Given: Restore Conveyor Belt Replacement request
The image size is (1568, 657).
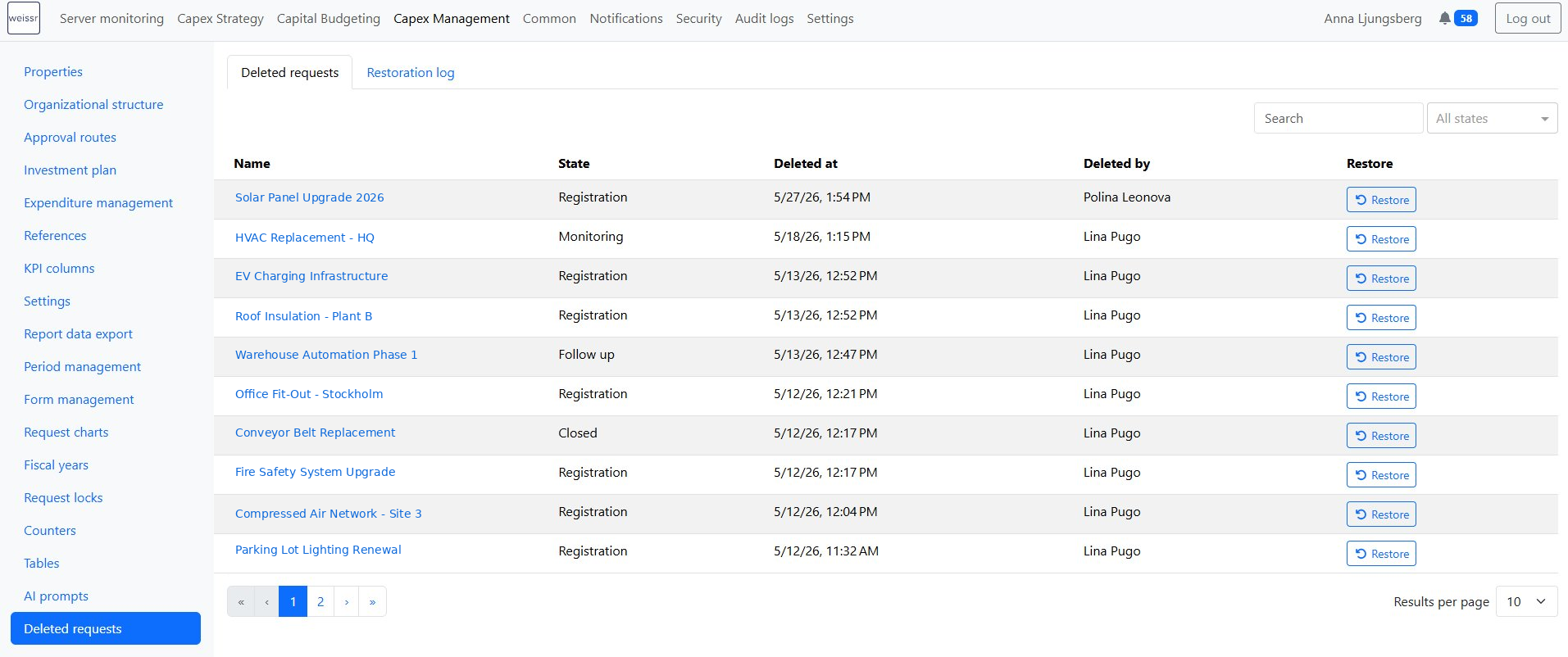Looking at the screenshot, I should [1381, 436].
